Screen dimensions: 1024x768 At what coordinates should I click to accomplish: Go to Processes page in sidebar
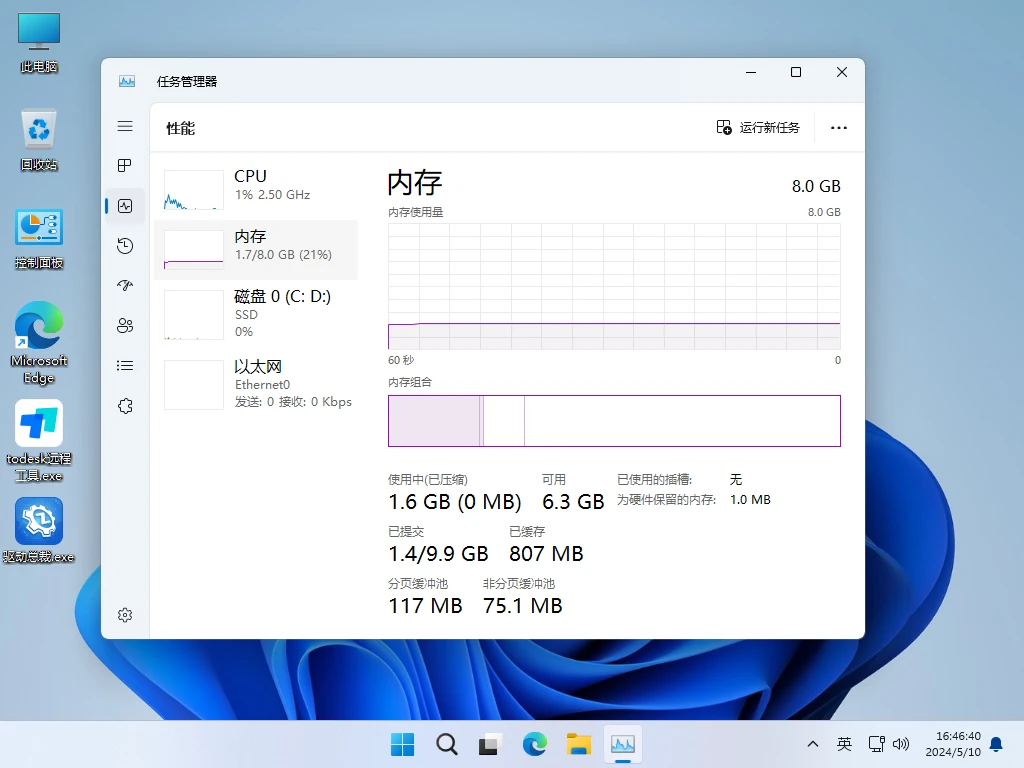pyautogui.click(x=125, y=166)
